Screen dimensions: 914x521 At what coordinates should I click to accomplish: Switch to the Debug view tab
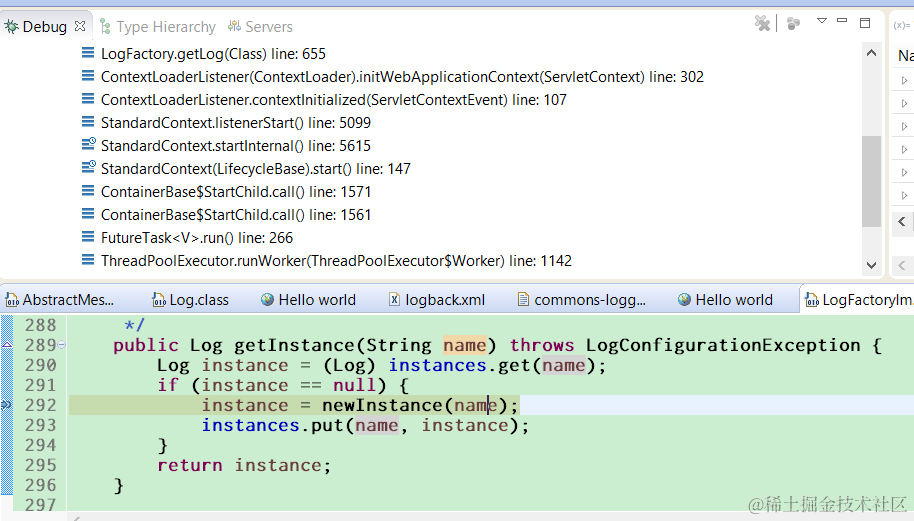pyautogui.click(x=44, y=27)
